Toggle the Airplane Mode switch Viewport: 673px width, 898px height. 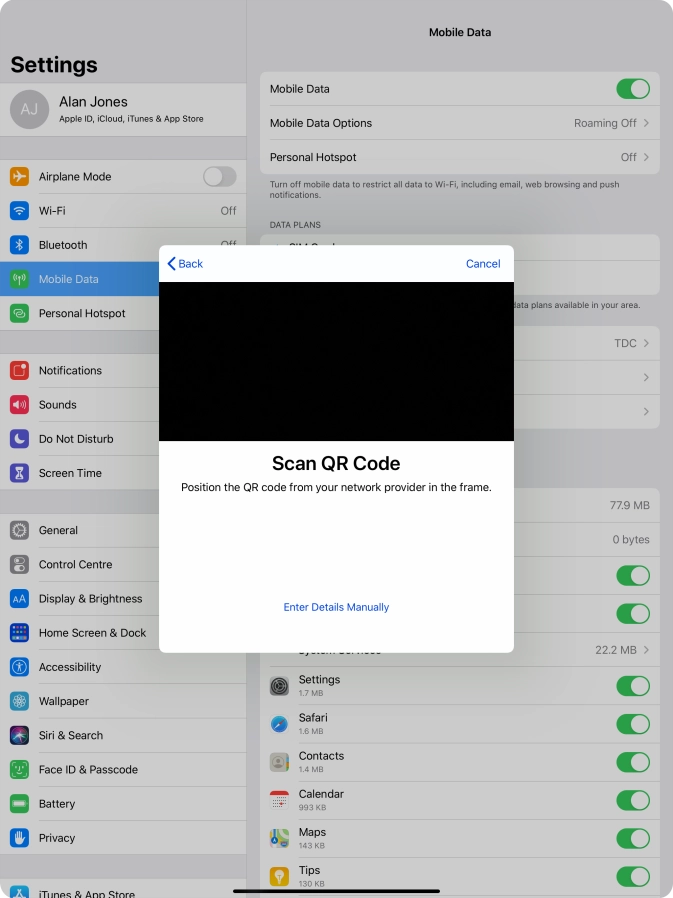(220, 176)
